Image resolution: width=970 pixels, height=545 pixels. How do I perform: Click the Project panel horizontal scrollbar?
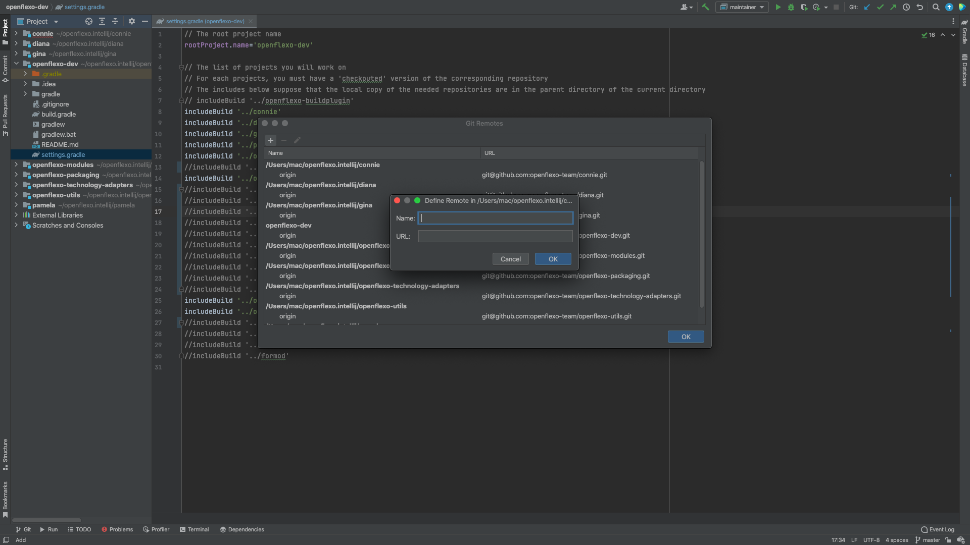(46, 520)
